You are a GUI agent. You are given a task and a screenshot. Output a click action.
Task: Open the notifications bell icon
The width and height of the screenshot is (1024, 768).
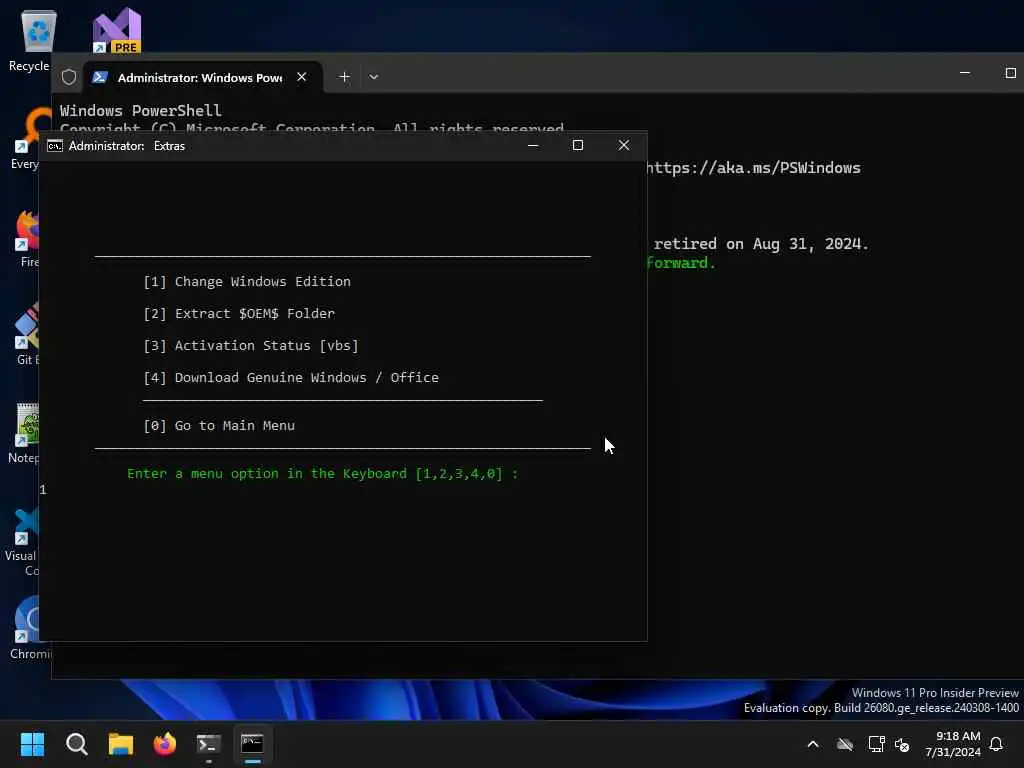point(996,744)
